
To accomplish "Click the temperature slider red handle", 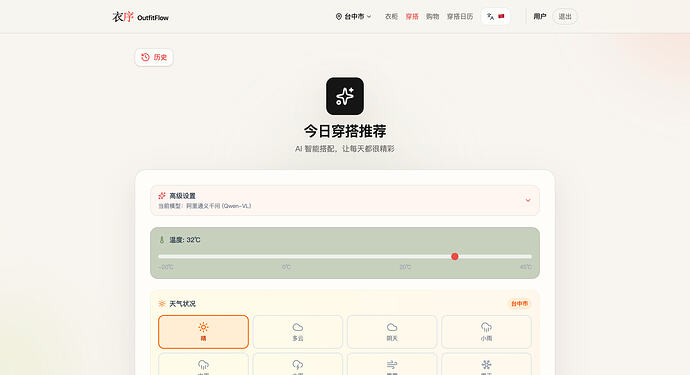I will click(455, 256).
